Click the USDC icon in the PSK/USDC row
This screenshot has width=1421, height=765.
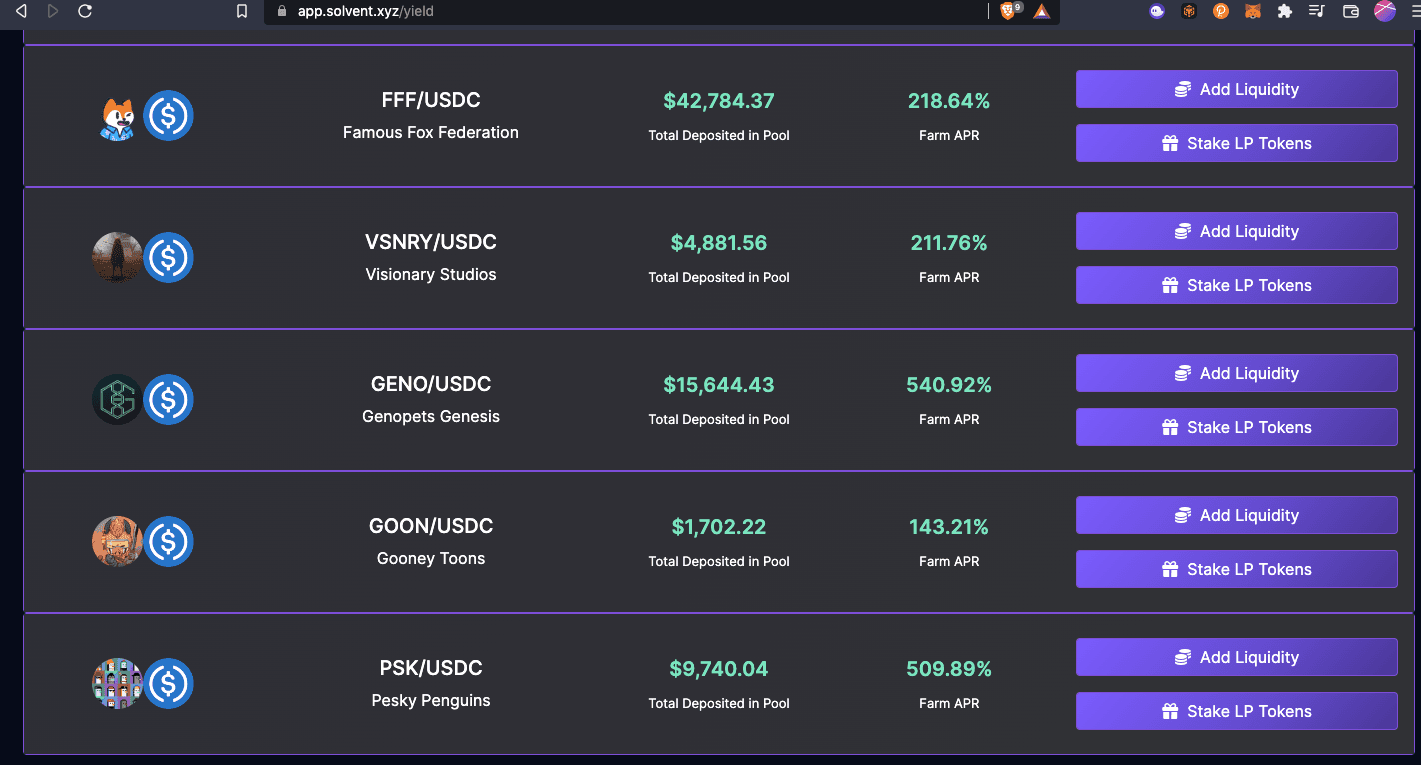click(168, 684)
